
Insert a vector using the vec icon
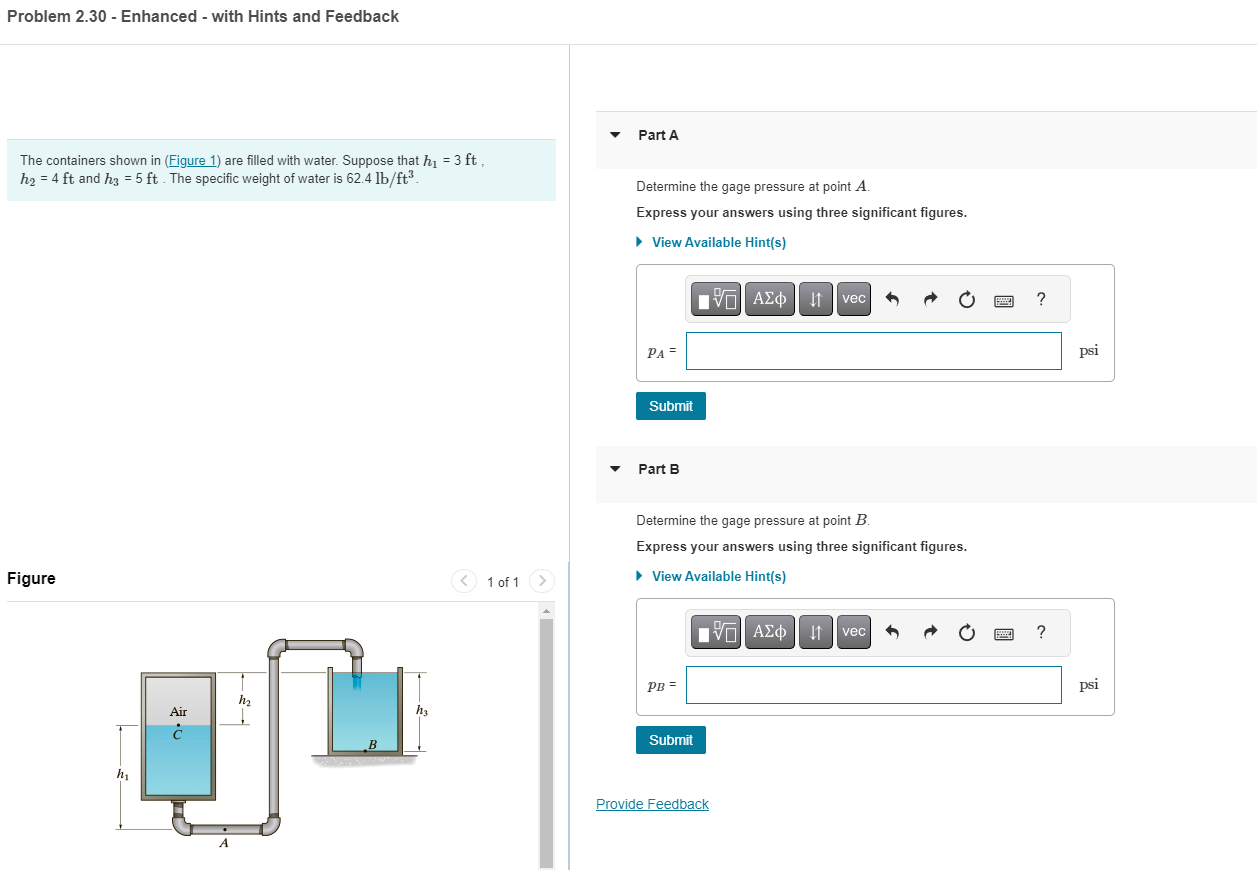[x=853, y=298]
